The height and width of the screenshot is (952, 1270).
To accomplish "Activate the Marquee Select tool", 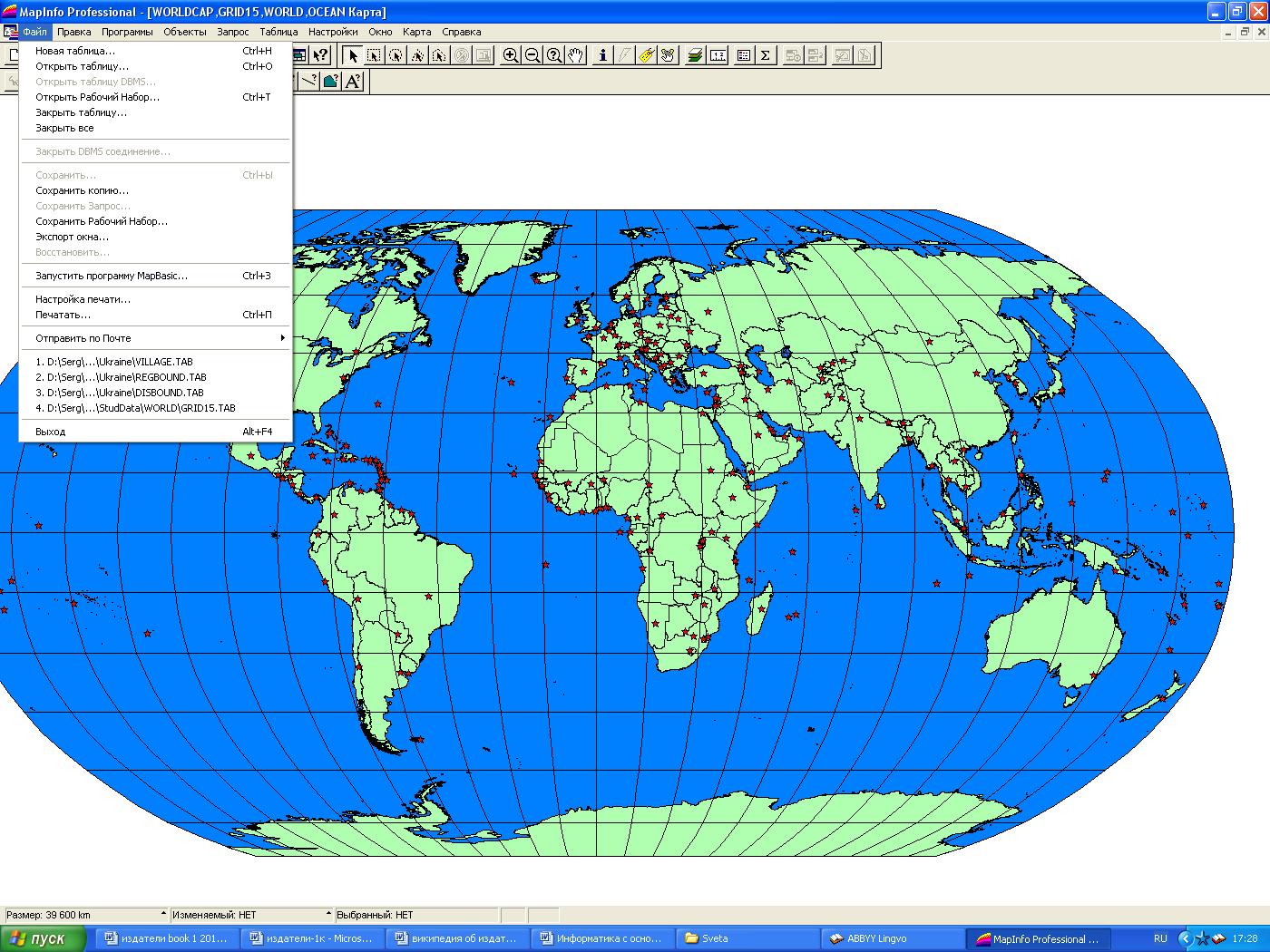I will point(374,55).
